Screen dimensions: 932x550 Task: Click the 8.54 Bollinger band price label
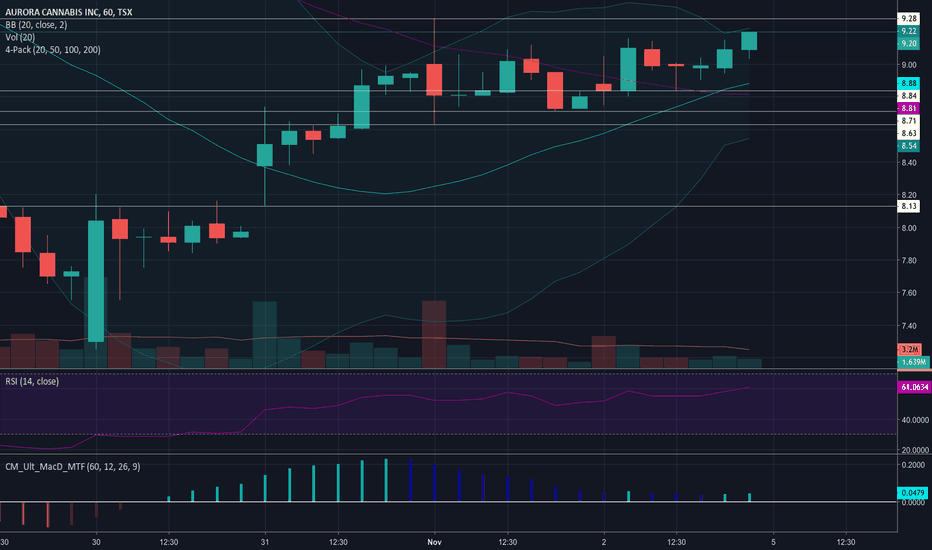(908, 146)
